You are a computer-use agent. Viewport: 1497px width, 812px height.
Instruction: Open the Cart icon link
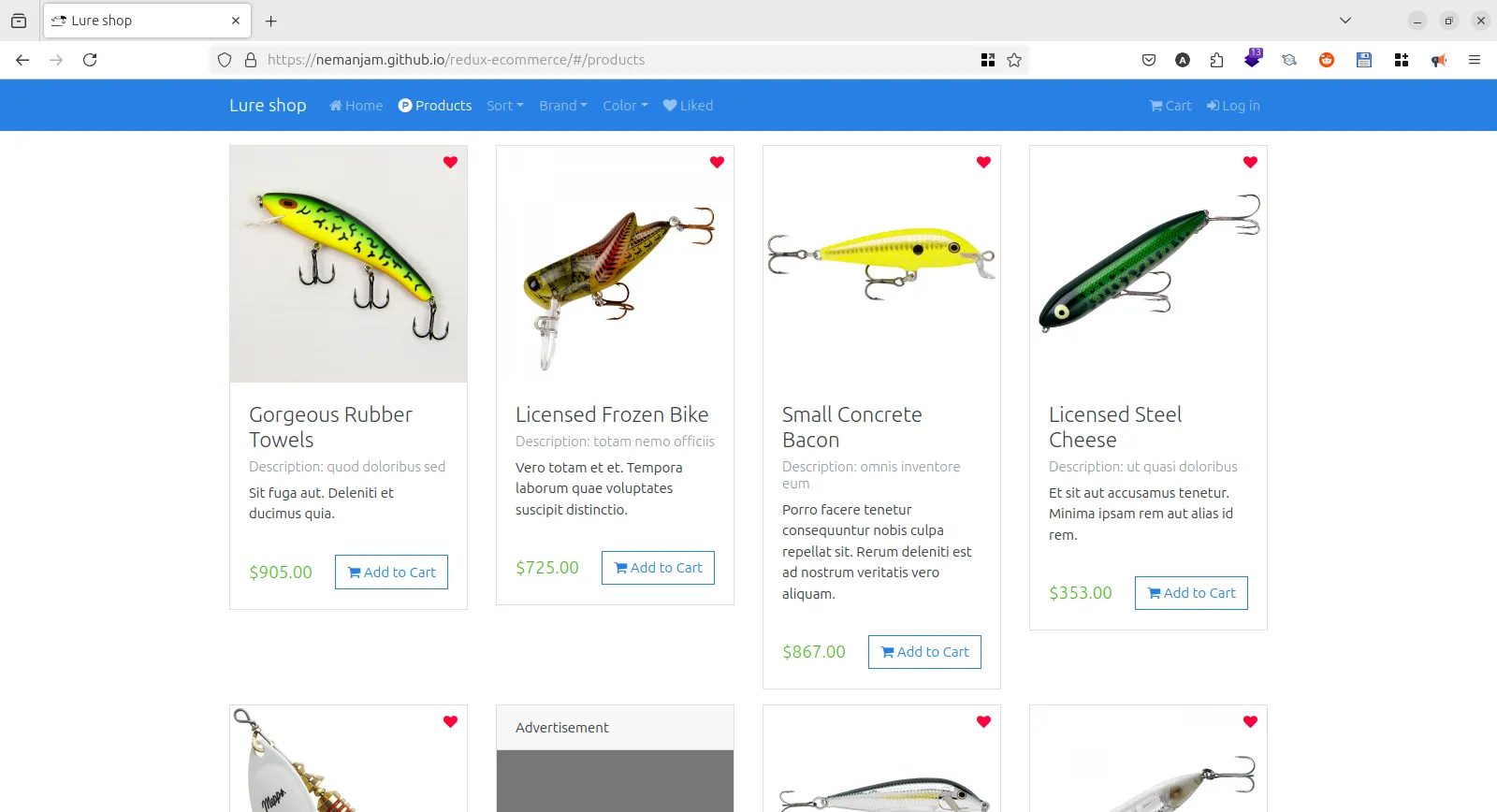[x=1170, y=106]
